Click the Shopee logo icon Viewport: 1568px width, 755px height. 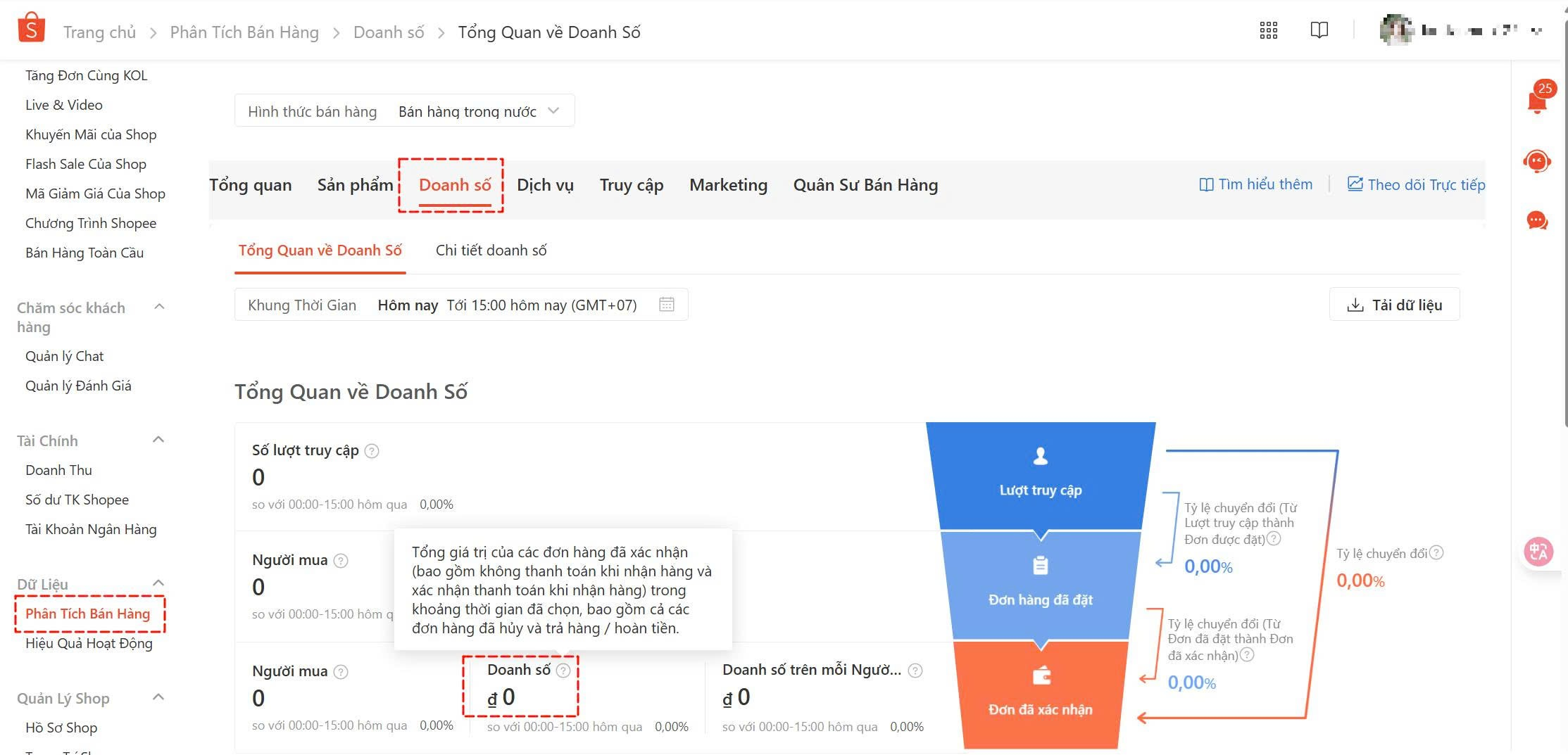[x=31, y=28]
